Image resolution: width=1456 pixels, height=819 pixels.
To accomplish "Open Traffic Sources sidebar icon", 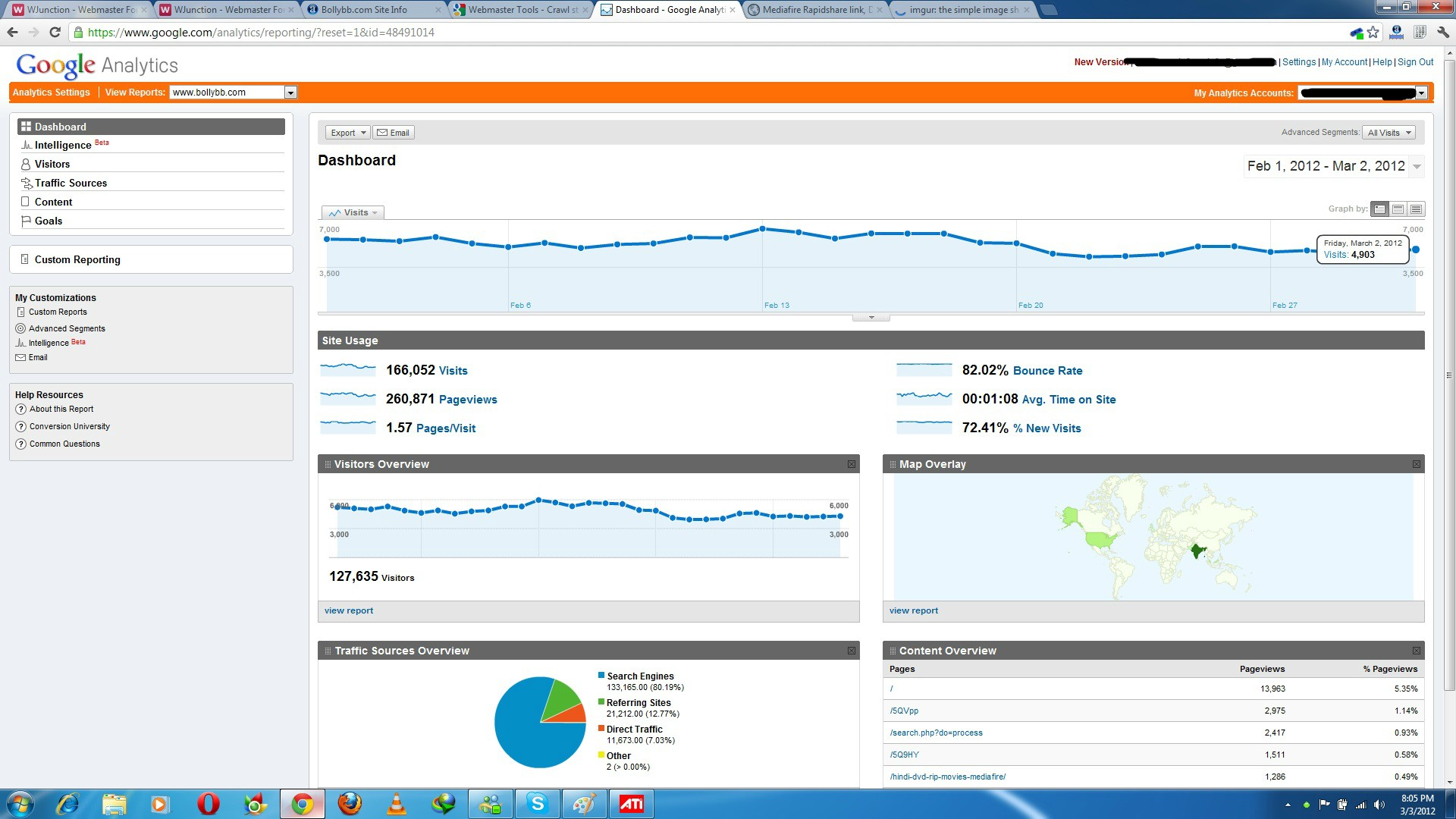I will [x=27, y=183].
